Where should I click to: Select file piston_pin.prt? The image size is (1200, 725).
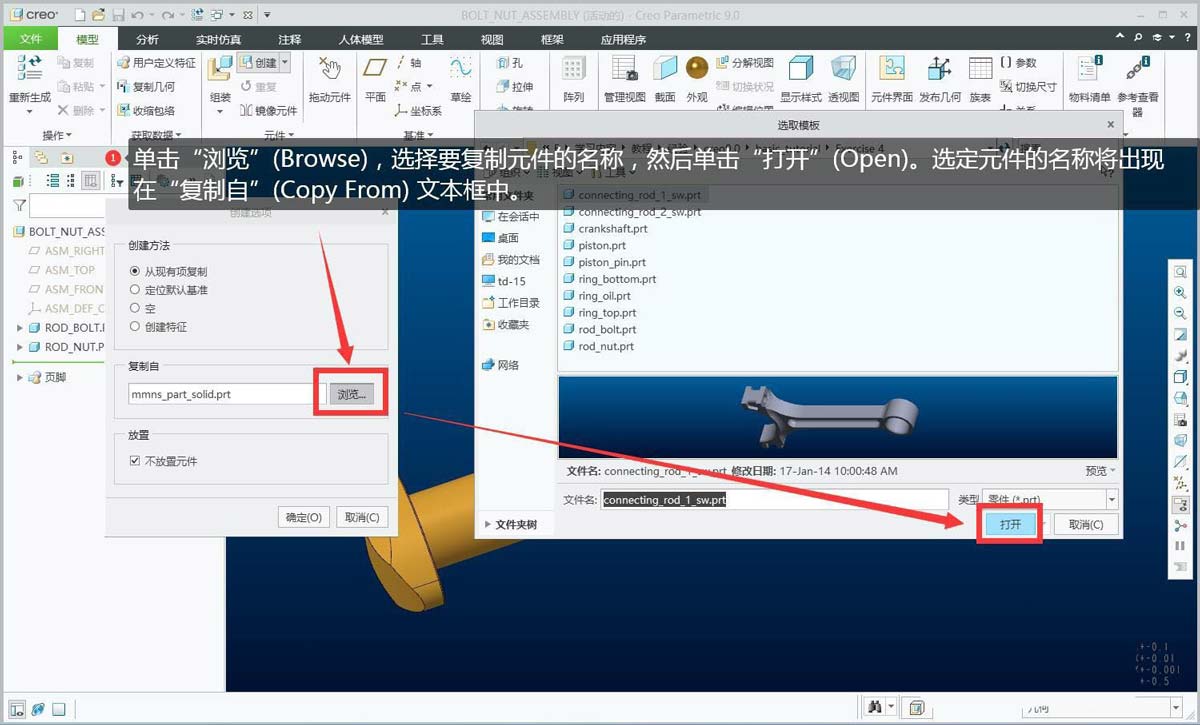pyautogui.click(x=604, y=262)
